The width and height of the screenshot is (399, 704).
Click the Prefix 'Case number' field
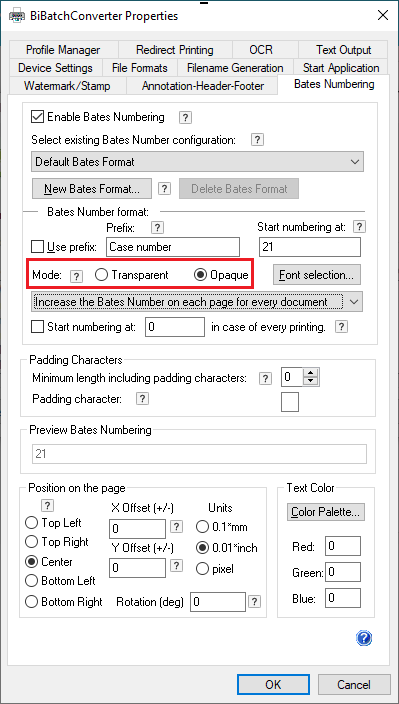[173, 247]
